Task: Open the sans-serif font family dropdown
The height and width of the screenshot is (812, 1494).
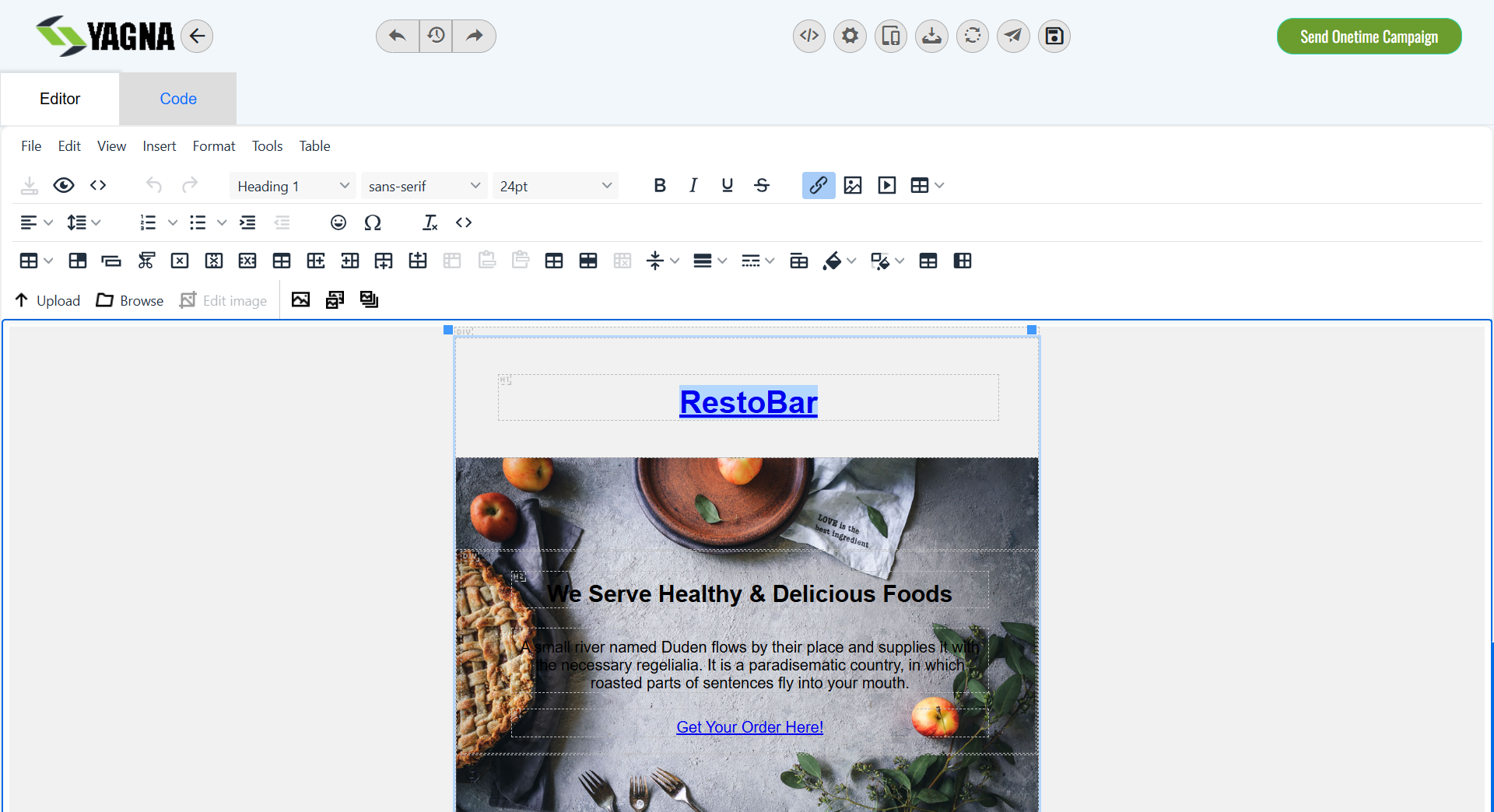Action: 423,185
